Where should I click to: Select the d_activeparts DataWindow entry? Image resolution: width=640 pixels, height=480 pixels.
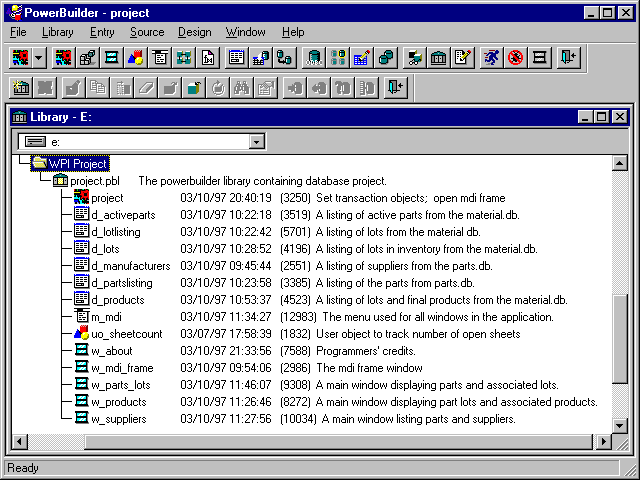pos(123,215)
